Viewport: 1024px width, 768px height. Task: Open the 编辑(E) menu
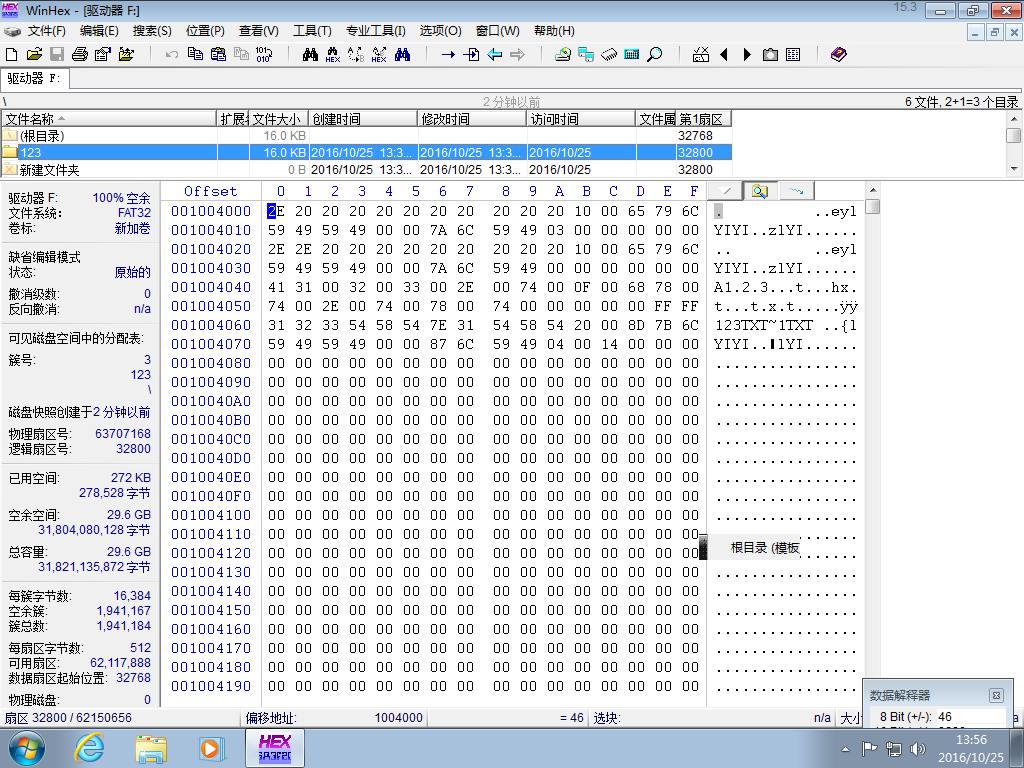(99, 31)
